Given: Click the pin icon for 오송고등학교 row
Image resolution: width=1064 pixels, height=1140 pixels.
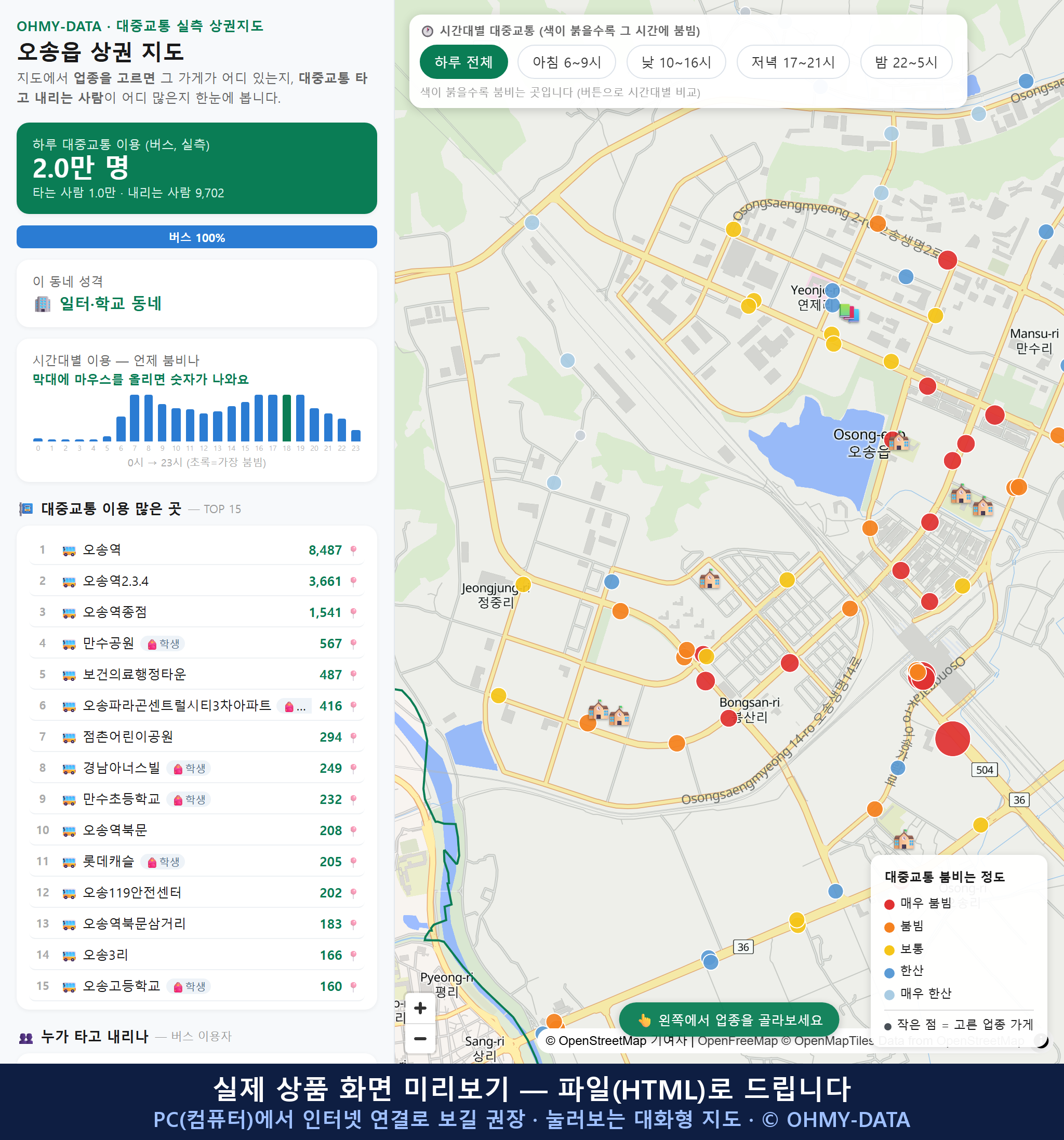Looking at the screenshot, I should 353,986.
